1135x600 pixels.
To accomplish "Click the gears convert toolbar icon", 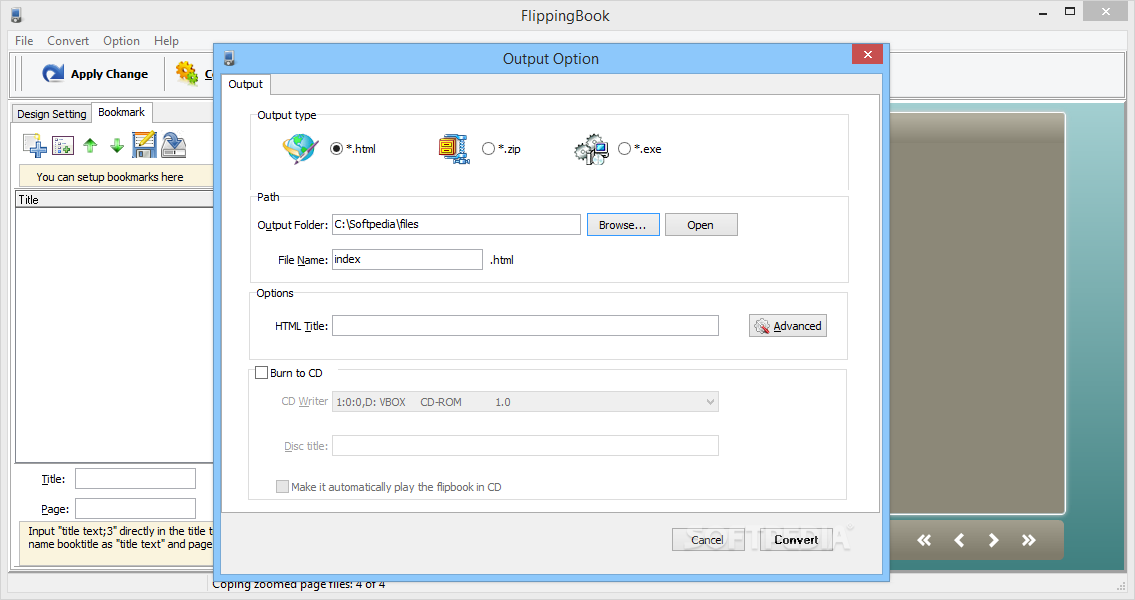I will [x=187, y=73].
